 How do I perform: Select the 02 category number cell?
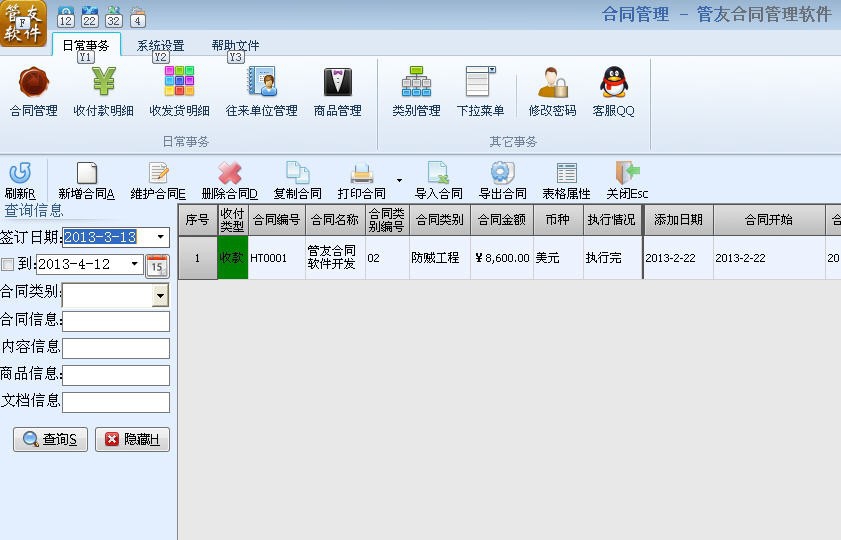pyautogui.click(x=387, y=258)
